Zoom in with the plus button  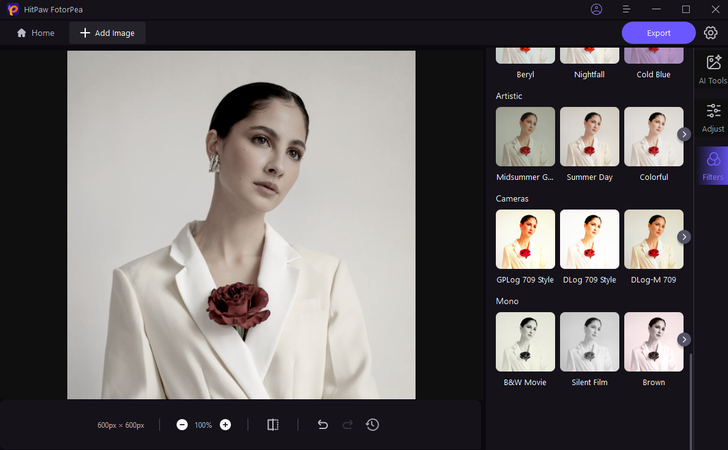pyautogui.click(x=225, y=425)
